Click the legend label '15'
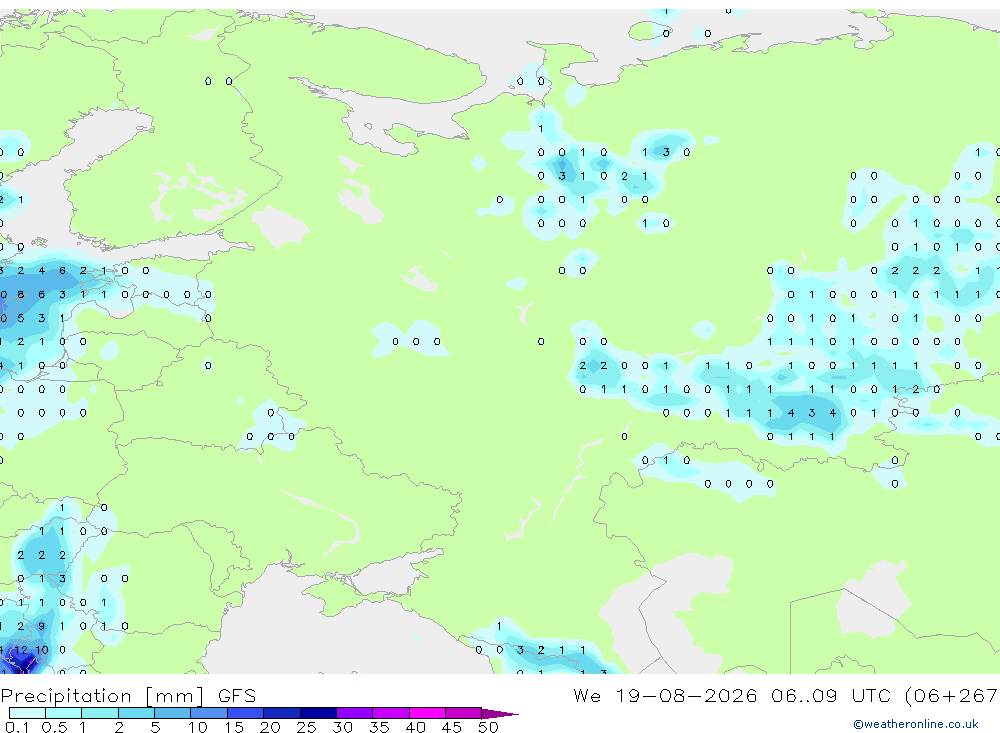 click(234, 727)
